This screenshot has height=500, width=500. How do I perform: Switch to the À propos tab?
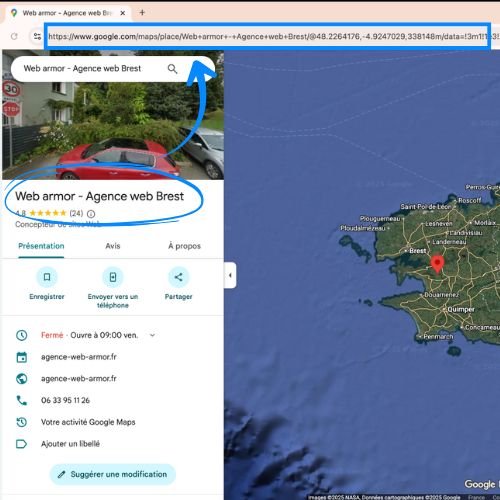click(x=184, y=246)
